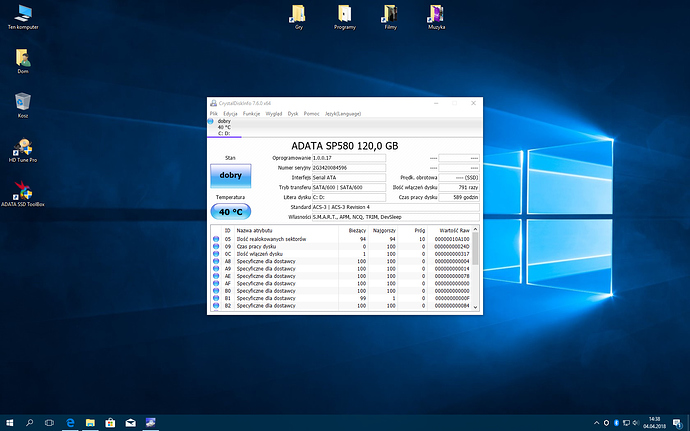Open the Język(Language) menu

click(x=343, y=114)
